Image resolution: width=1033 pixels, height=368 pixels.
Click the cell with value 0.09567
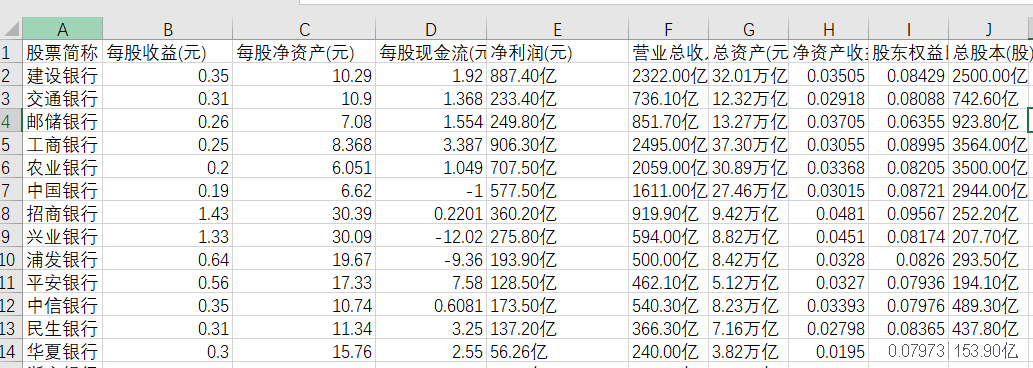click(908, 213)
